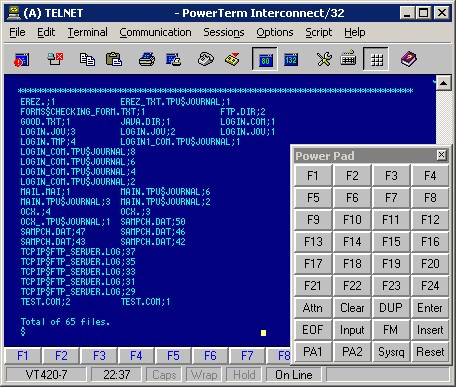Click the paste clipboard icon
The width and height of the screenshot is (456, 387).
pyautogui.click(x=114, y=60)
